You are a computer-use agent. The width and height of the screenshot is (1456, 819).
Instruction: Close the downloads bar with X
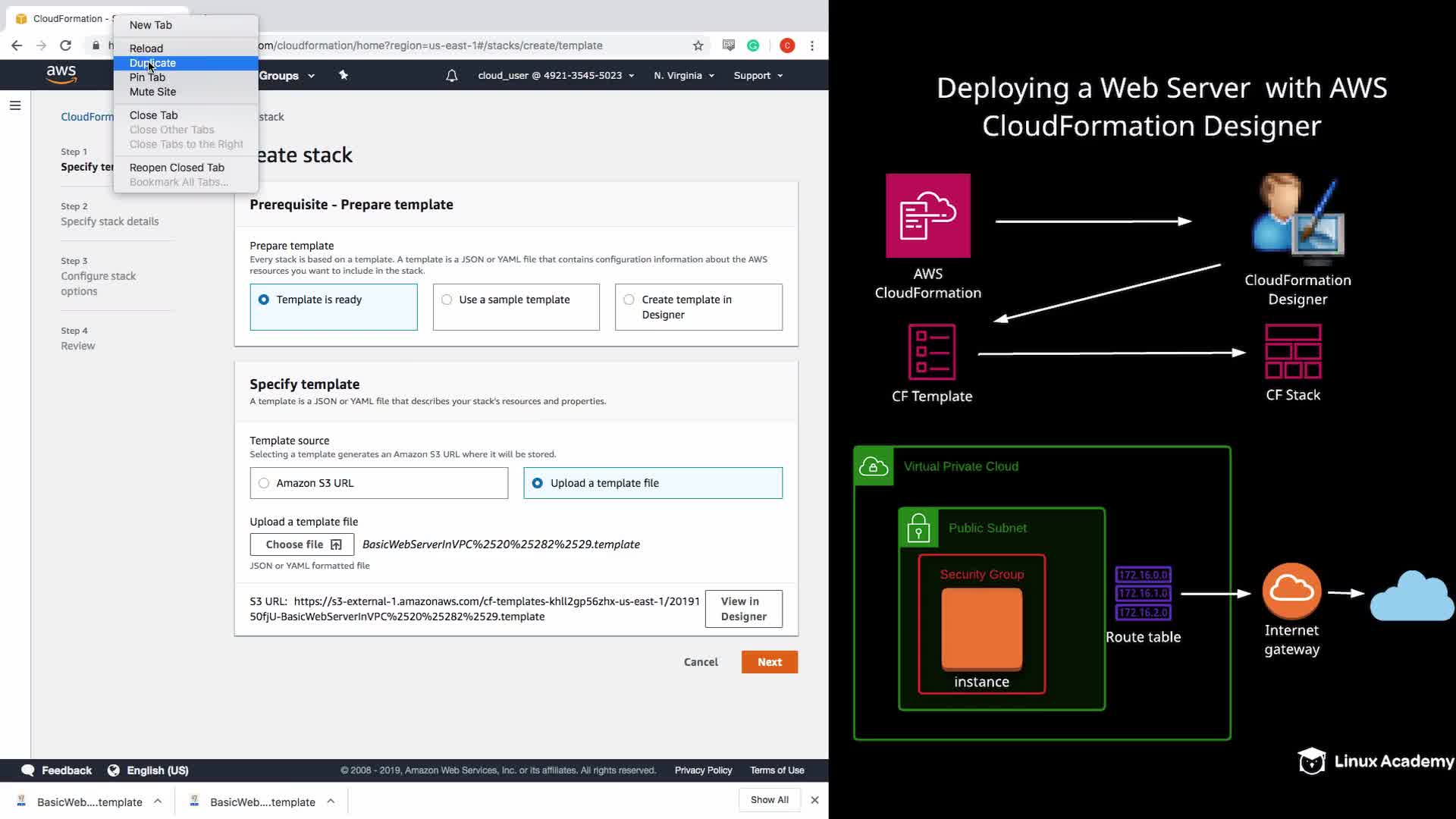(x=814, y=800)
